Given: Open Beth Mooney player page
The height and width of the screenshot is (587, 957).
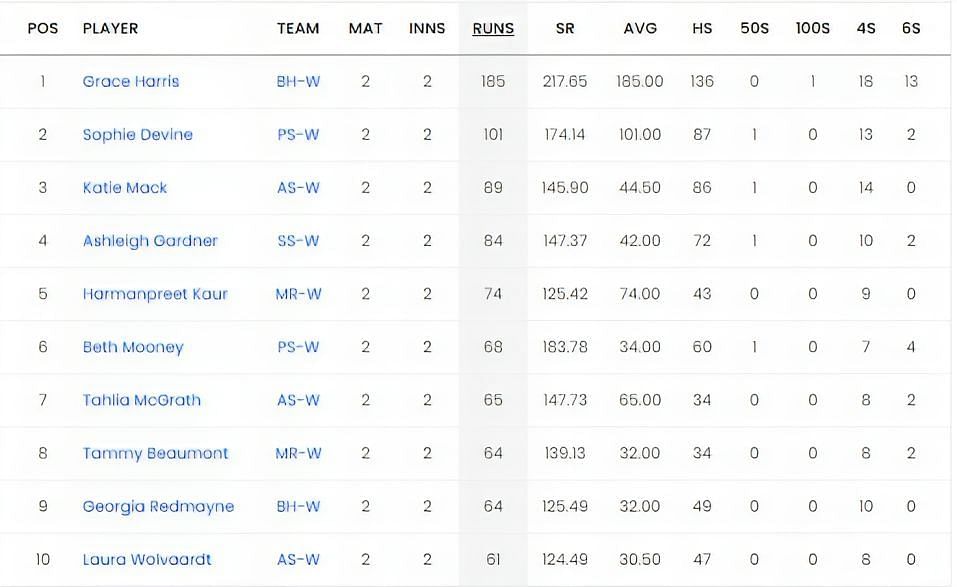Looking at the screenshot, I should click(133, 347).
